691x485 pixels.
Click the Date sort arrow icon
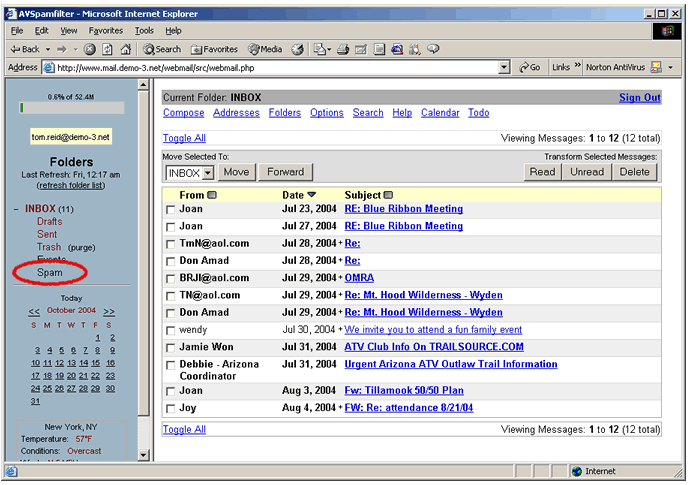(311, 195)
